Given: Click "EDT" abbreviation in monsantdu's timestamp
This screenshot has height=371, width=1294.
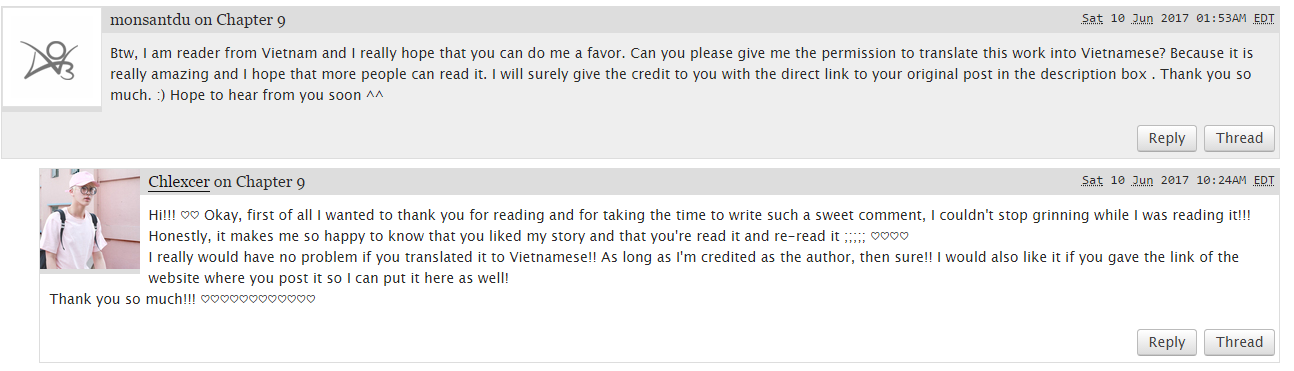Looking at the screenshot, I should pyautogui.click(x=1264, y=19).
